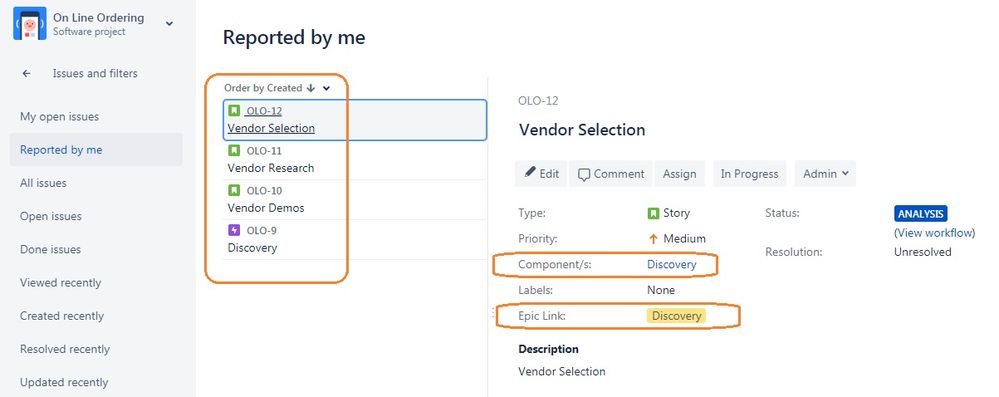
Task: Open the Admin dropdown menu
Action: click(825, 173)
